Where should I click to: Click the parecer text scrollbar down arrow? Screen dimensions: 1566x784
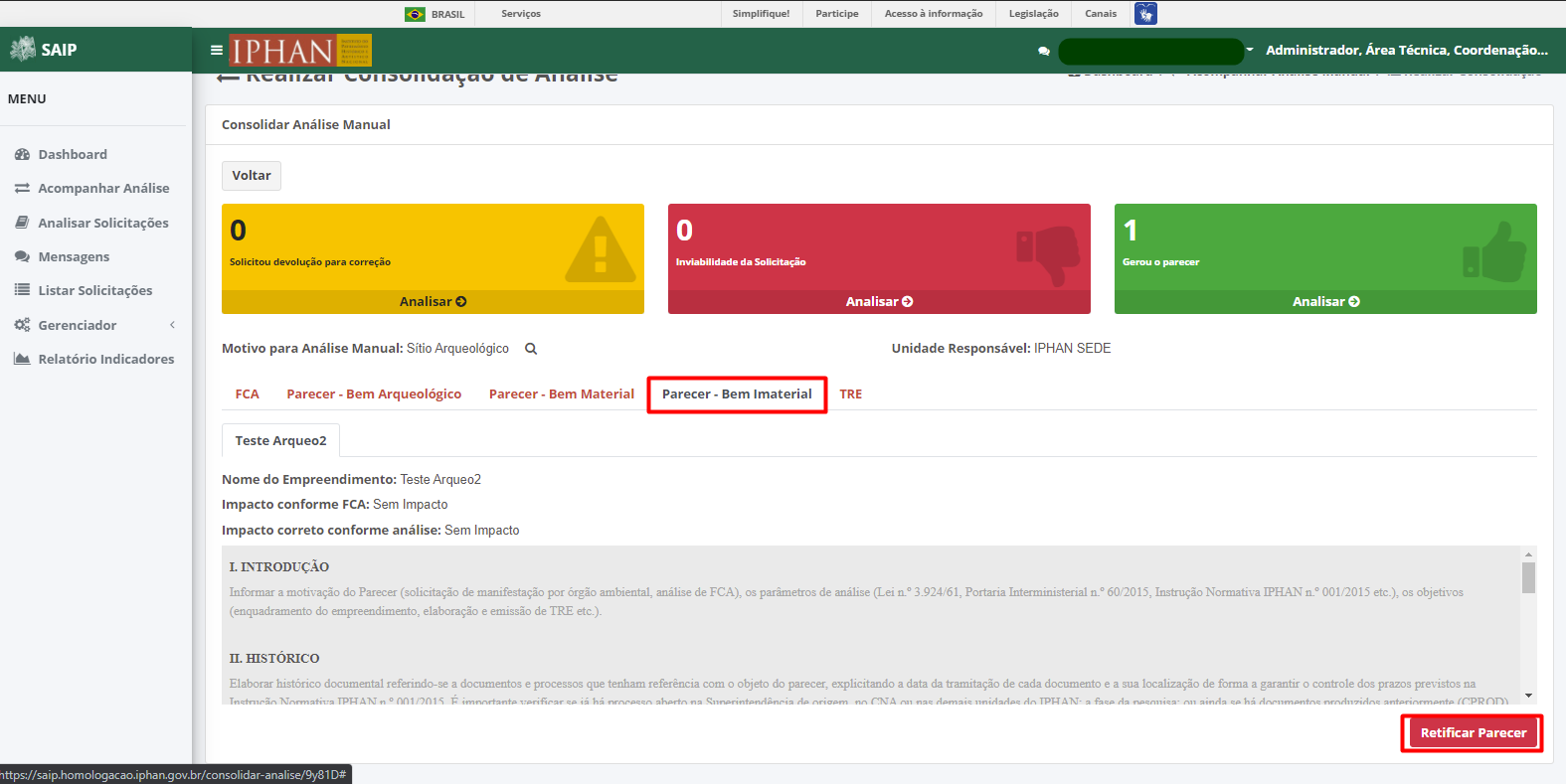[1528, 696]
